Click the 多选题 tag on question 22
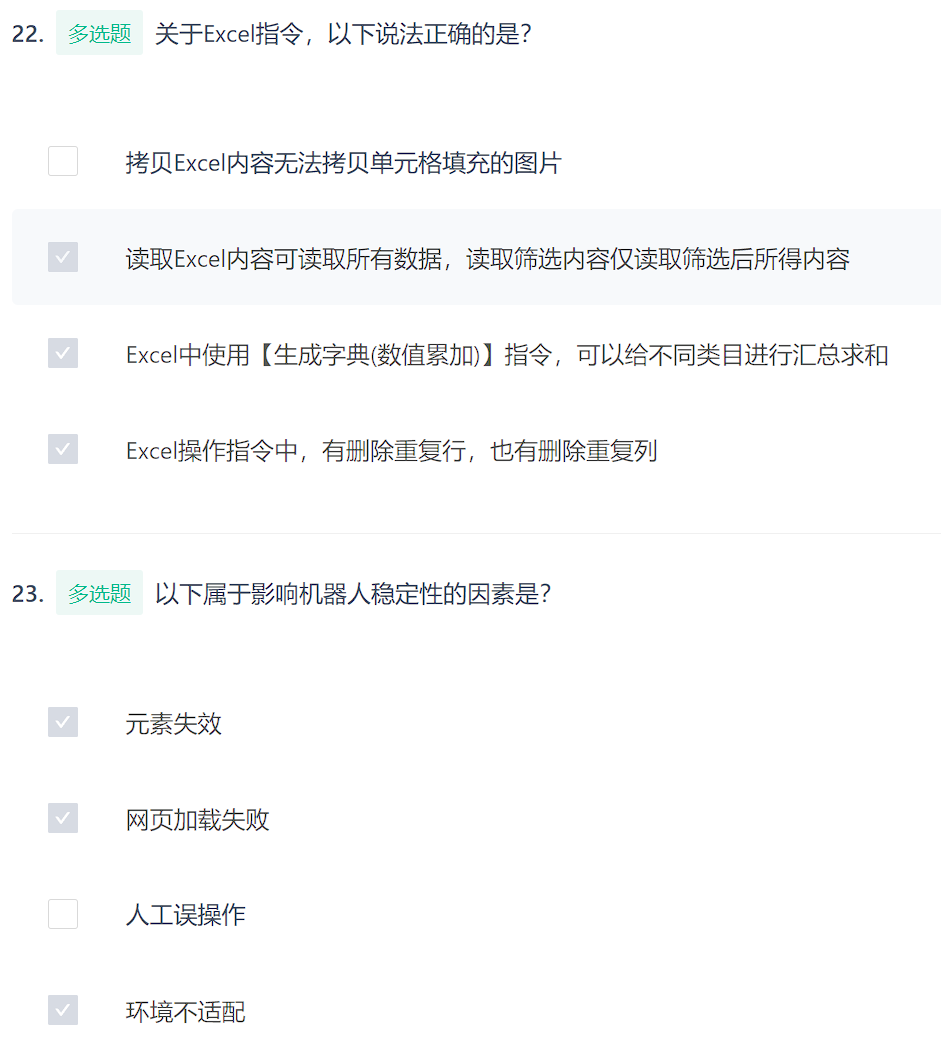 tap(100, 33)
